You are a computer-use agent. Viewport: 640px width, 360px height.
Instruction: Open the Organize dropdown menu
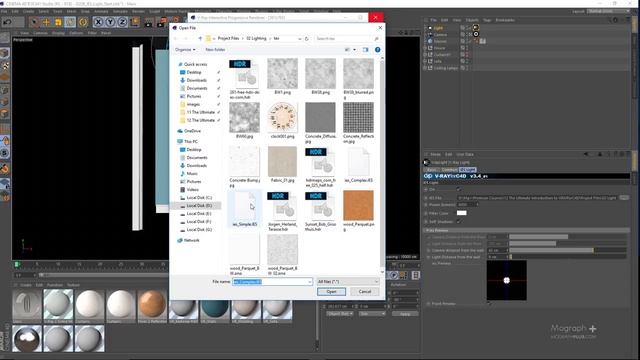click(185, 49)
